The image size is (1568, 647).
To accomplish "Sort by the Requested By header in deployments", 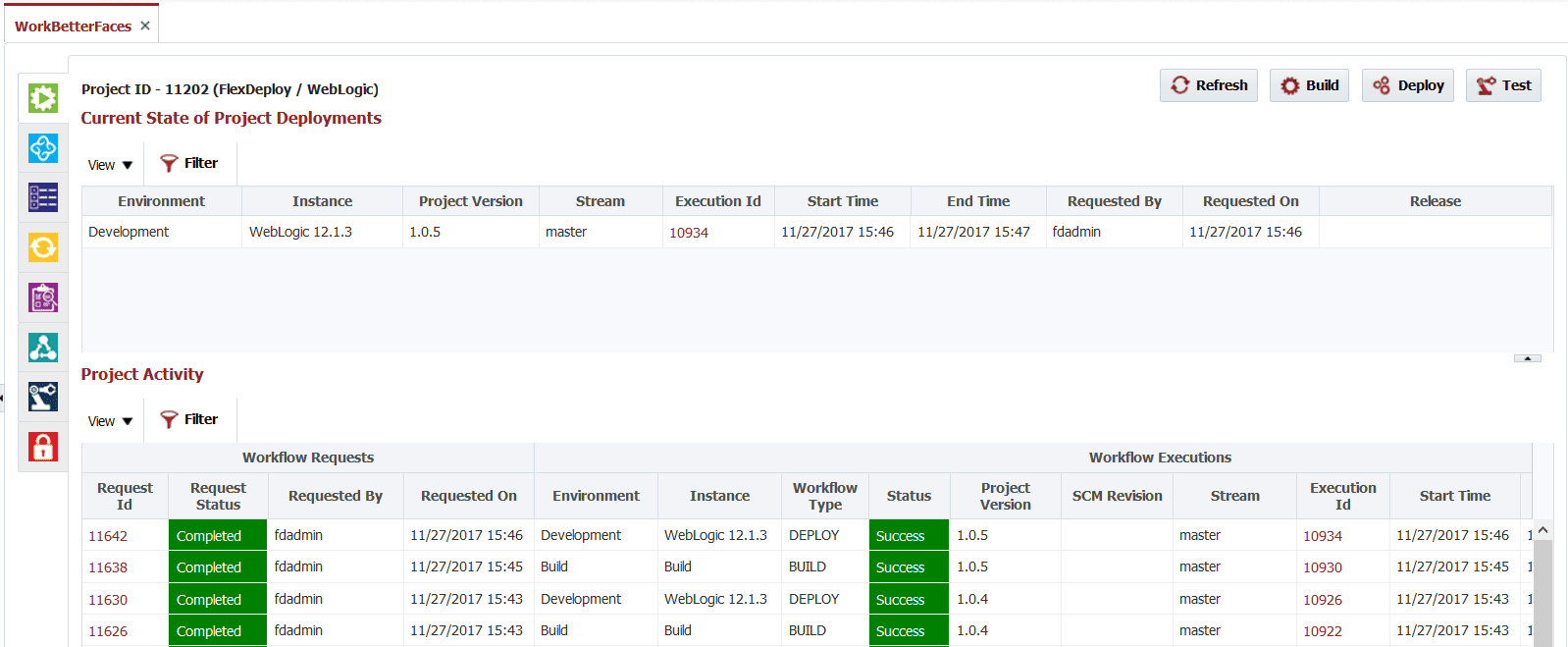I will coord(1115,201).
